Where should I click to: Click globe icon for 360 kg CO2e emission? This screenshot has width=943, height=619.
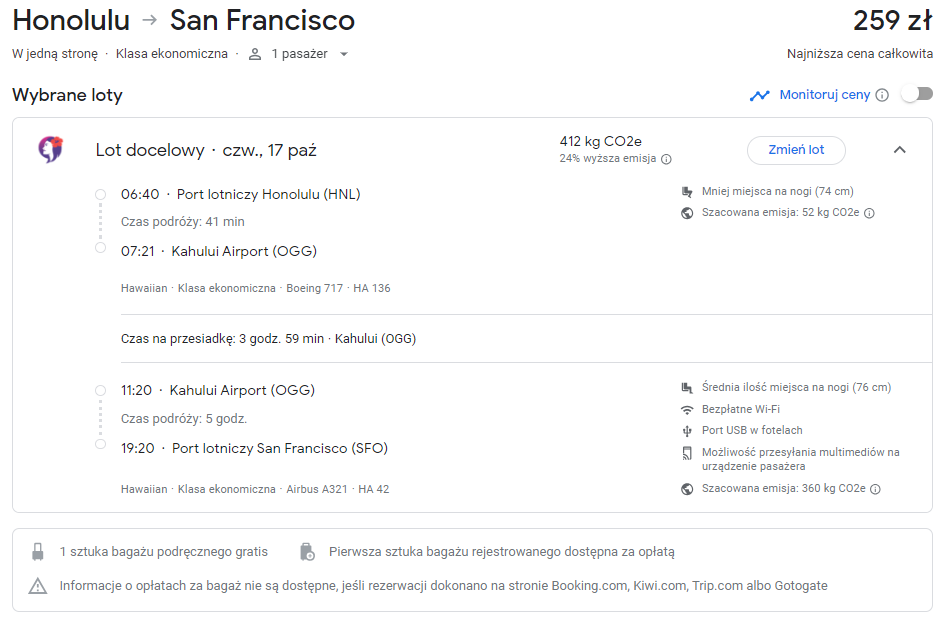click(687, 489)
